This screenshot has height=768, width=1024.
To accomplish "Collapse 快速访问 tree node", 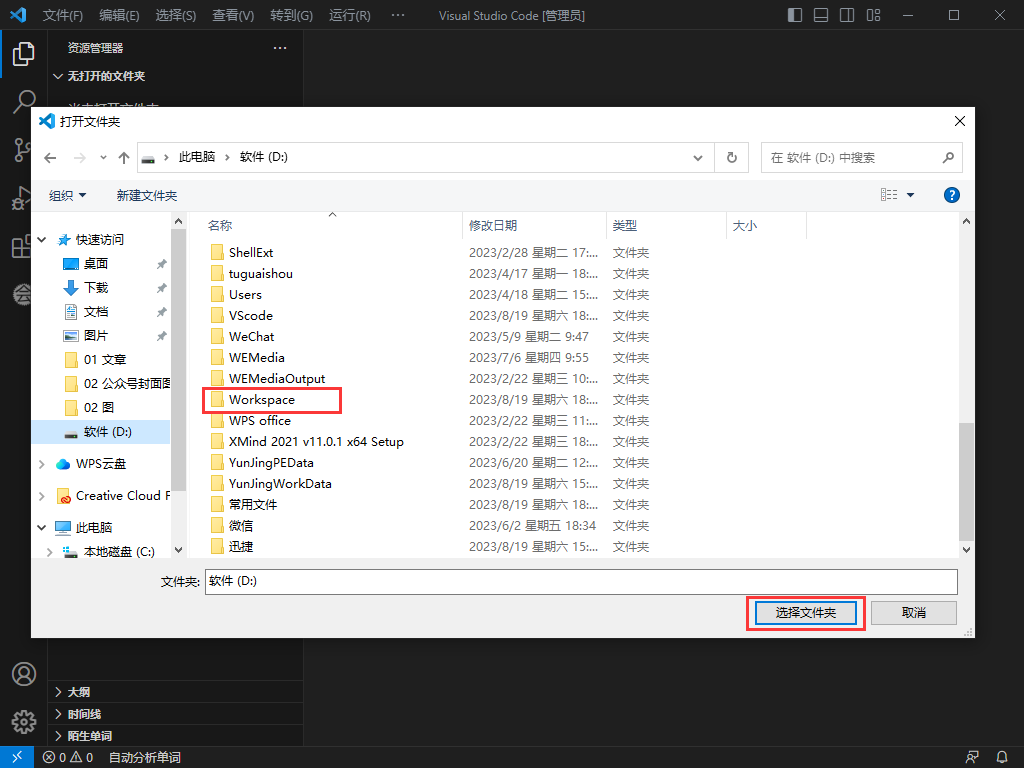I will (42, 240).
